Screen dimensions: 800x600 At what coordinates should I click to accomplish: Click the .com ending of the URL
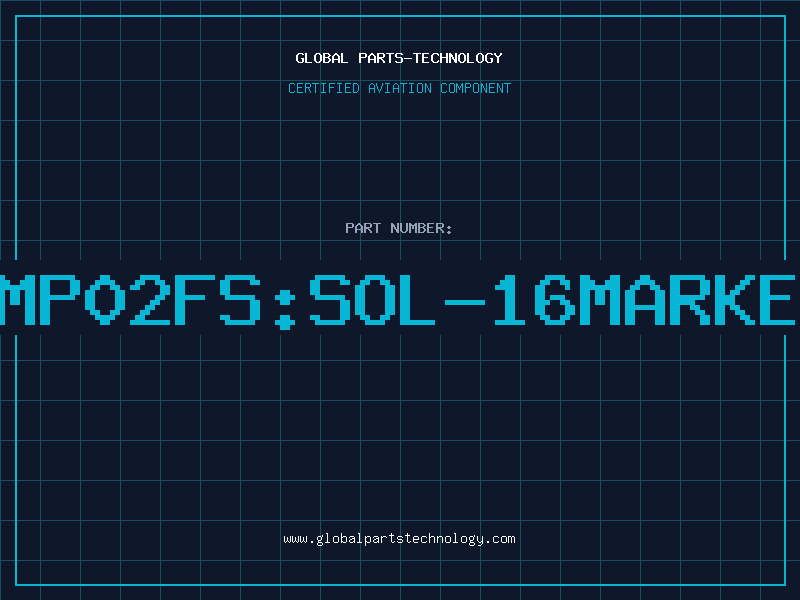(500, 539)
